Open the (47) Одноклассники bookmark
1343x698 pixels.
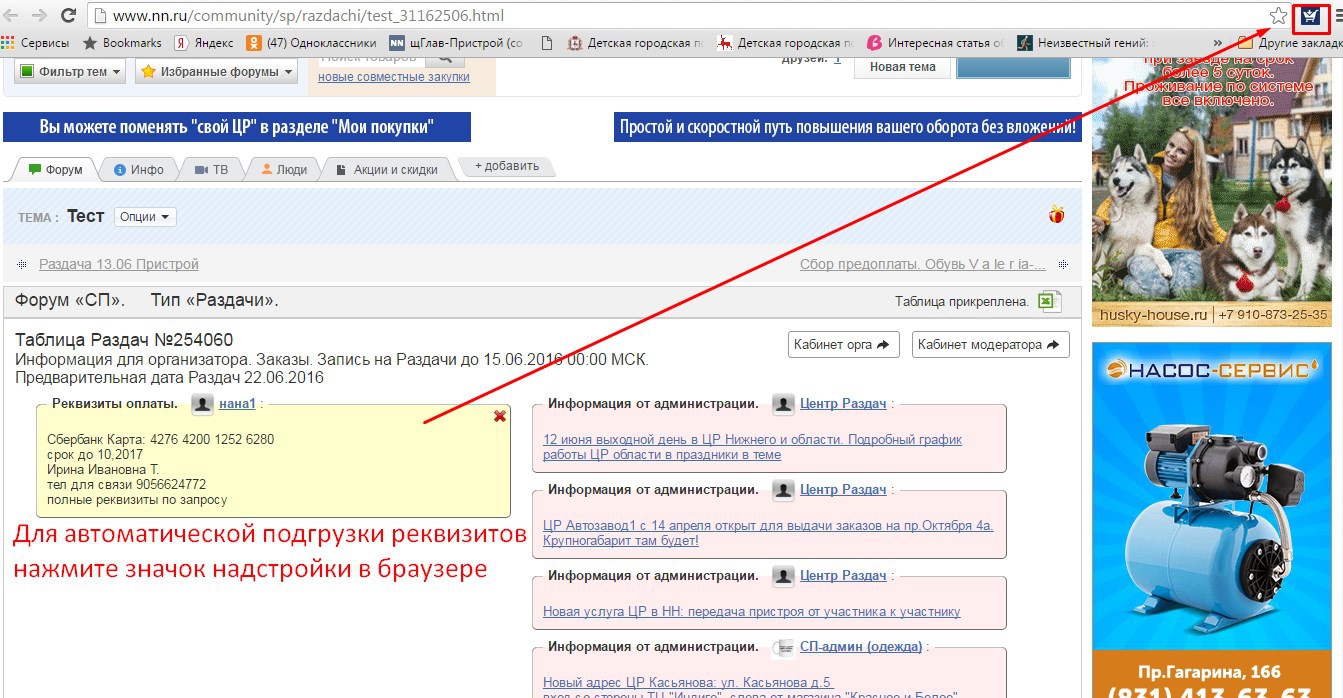tap(311, 43)
